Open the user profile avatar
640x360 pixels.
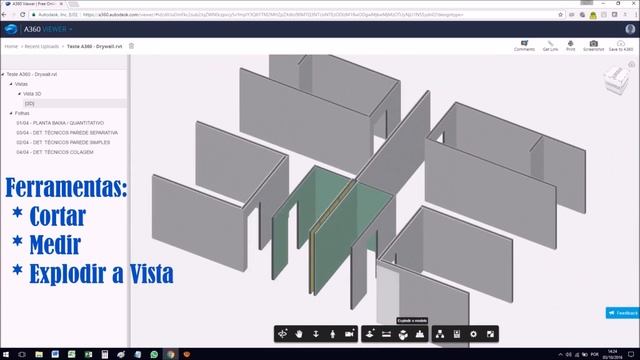click(x=630, y=29)
